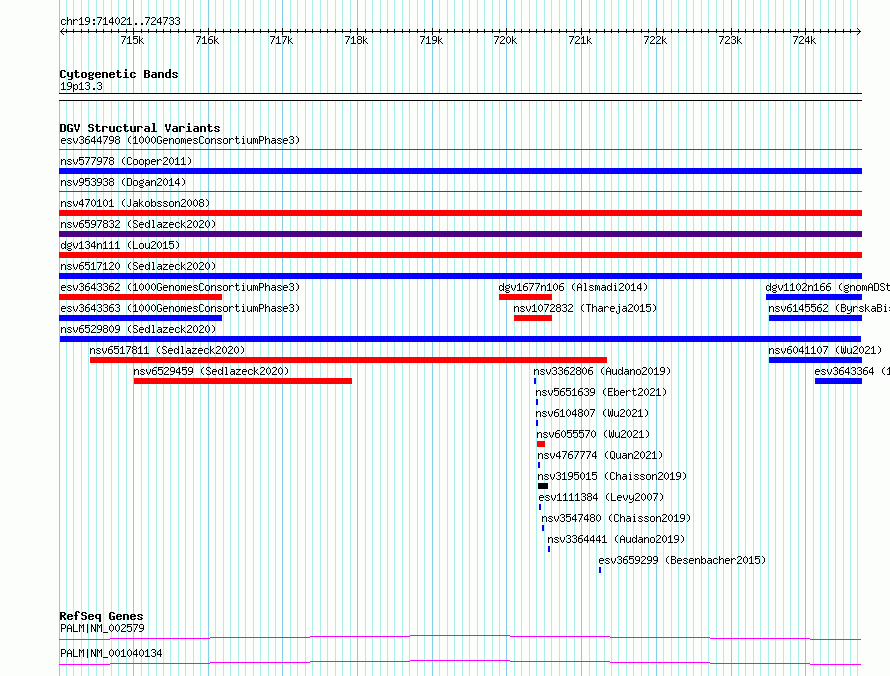
Task: Click the 724k ruler position
Action: [x=804, y=40]
